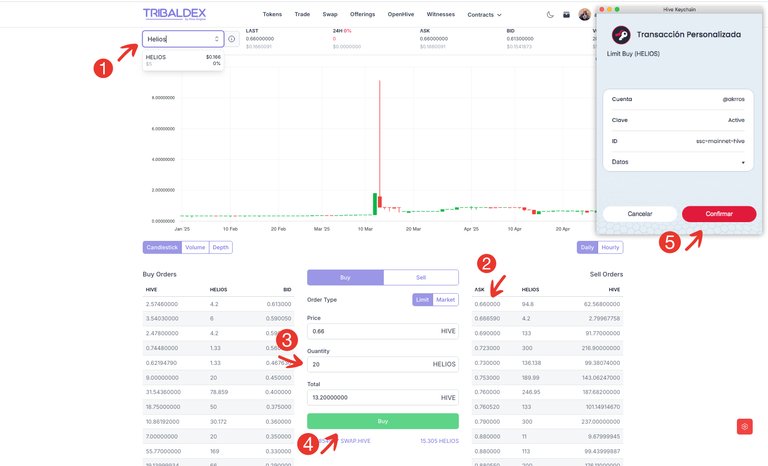The width and height of the screenshot is (768, 466).
Task: Switch to the Sell tab
Action: tap(421, 277)
